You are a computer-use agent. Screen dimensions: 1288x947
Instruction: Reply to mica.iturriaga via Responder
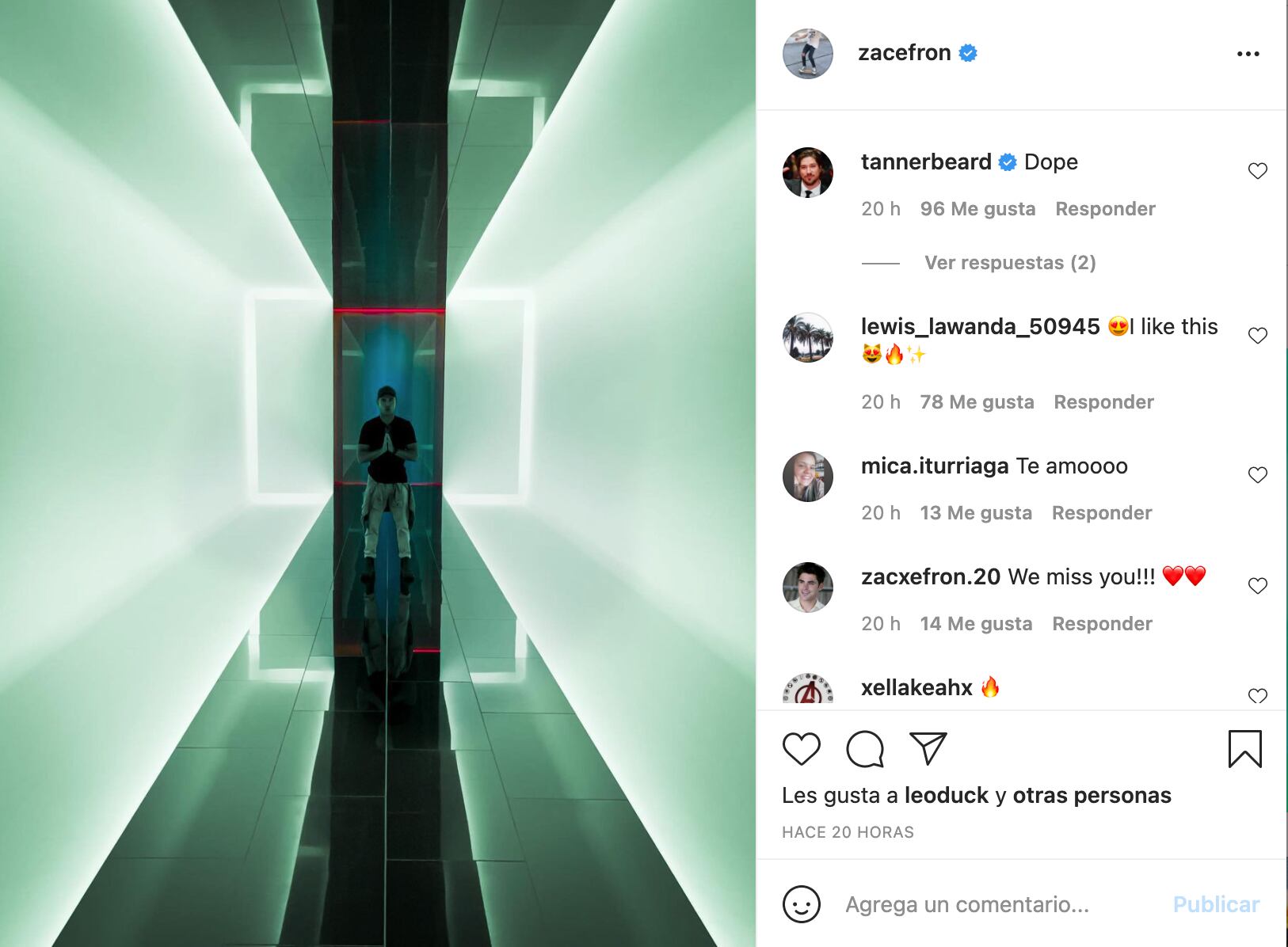(1102, 513)
